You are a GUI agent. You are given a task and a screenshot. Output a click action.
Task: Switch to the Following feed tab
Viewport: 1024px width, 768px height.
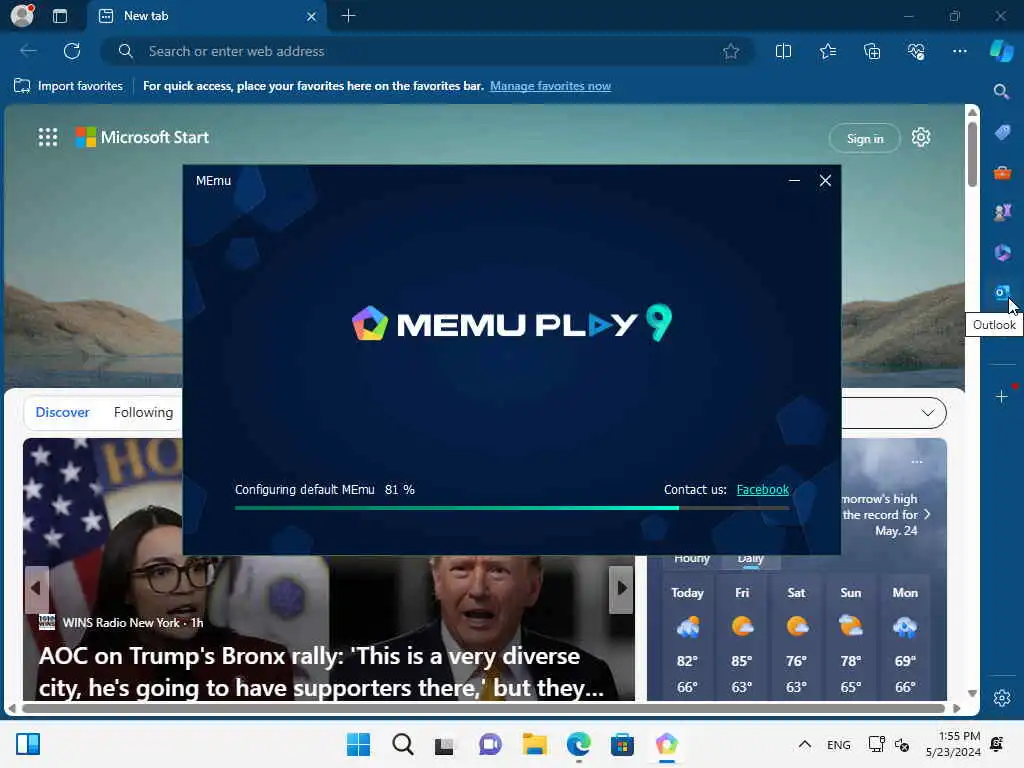click(x=143, y=412)
